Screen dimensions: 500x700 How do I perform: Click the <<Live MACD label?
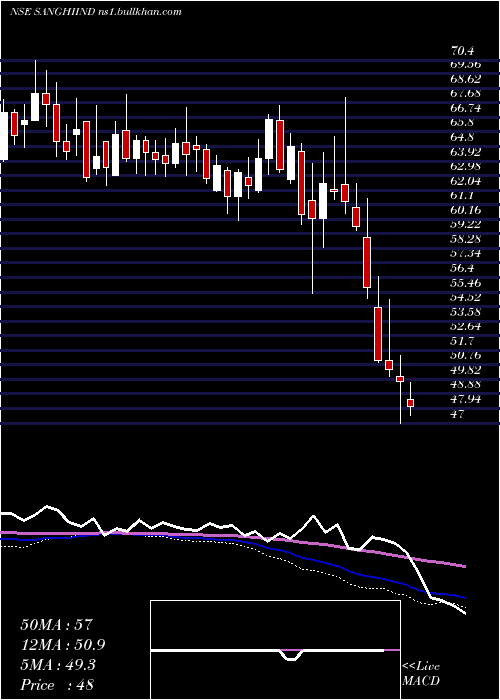coord(421,674)
